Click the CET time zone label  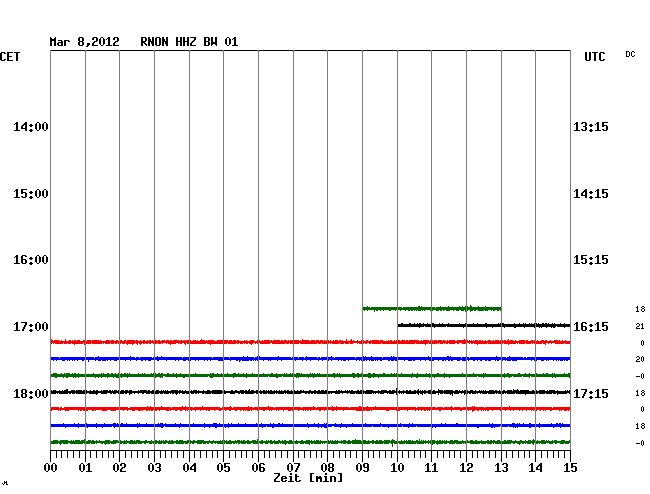10,57
